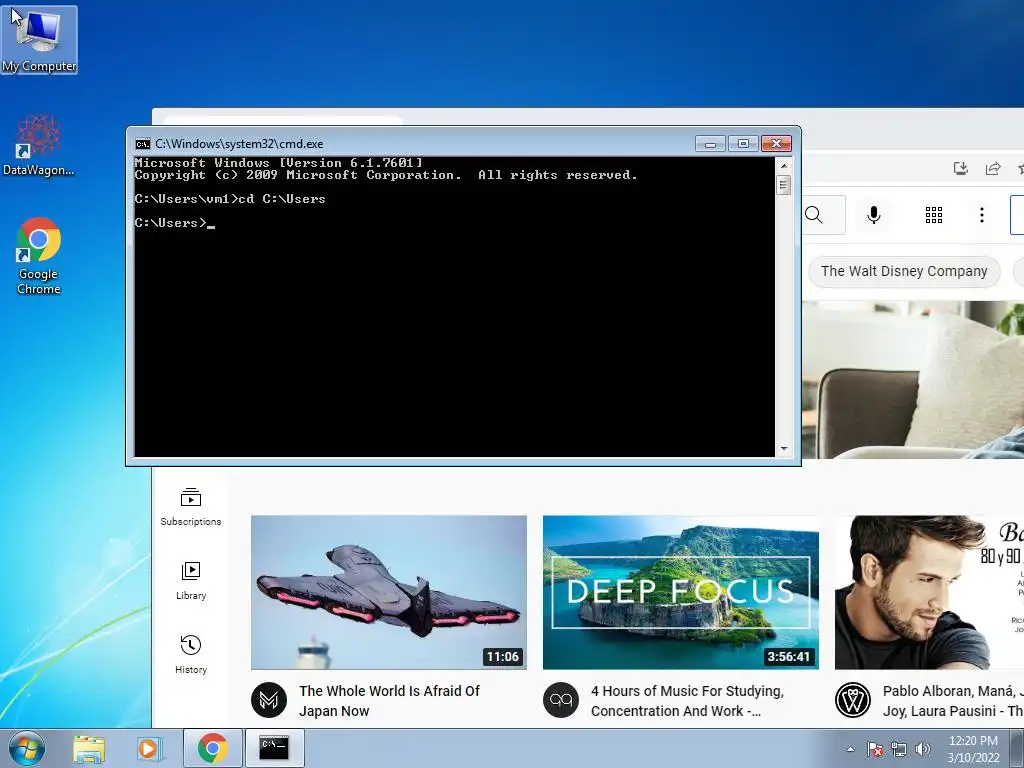1024x768 pixels.
Task: Click the living room banner image on YouTube
Action: point(913,380)
